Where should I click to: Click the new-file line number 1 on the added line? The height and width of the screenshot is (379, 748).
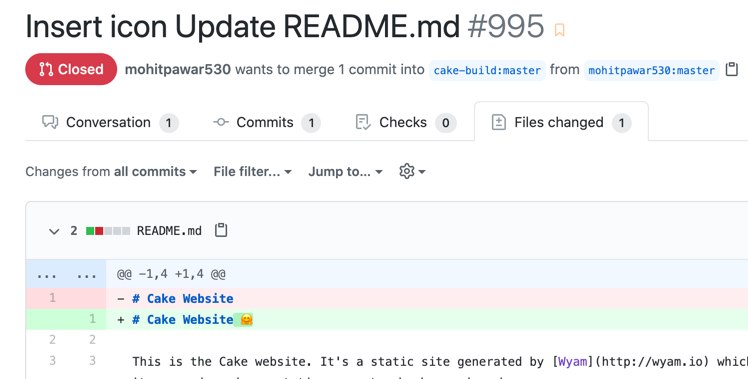pyautogui.click(x=93, y=319)
